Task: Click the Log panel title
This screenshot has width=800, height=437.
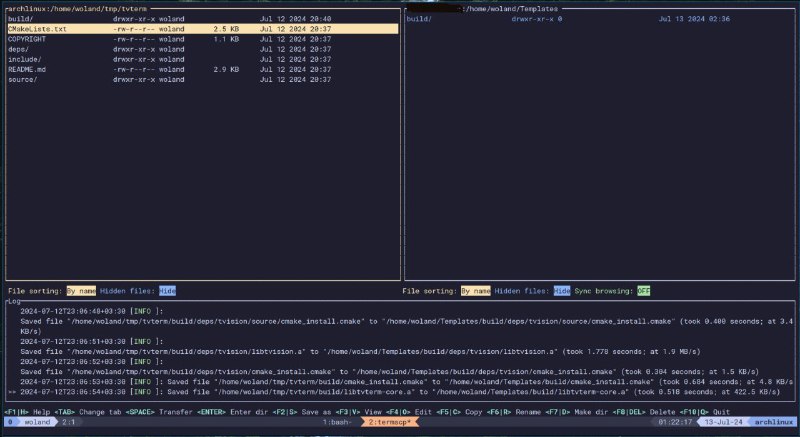Action: click(14, 301)
